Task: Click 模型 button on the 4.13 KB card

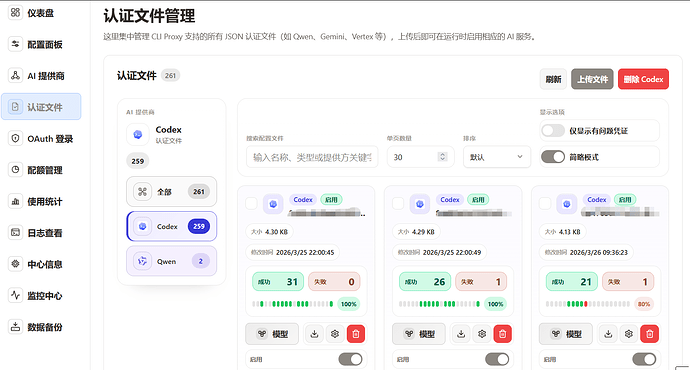Action: pos(566,334)
